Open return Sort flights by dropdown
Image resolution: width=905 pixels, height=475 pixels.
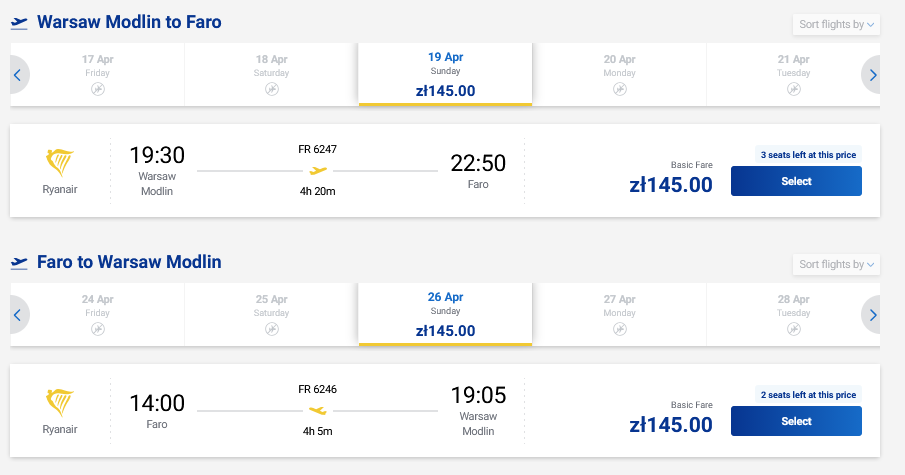(x=836, y=264)
